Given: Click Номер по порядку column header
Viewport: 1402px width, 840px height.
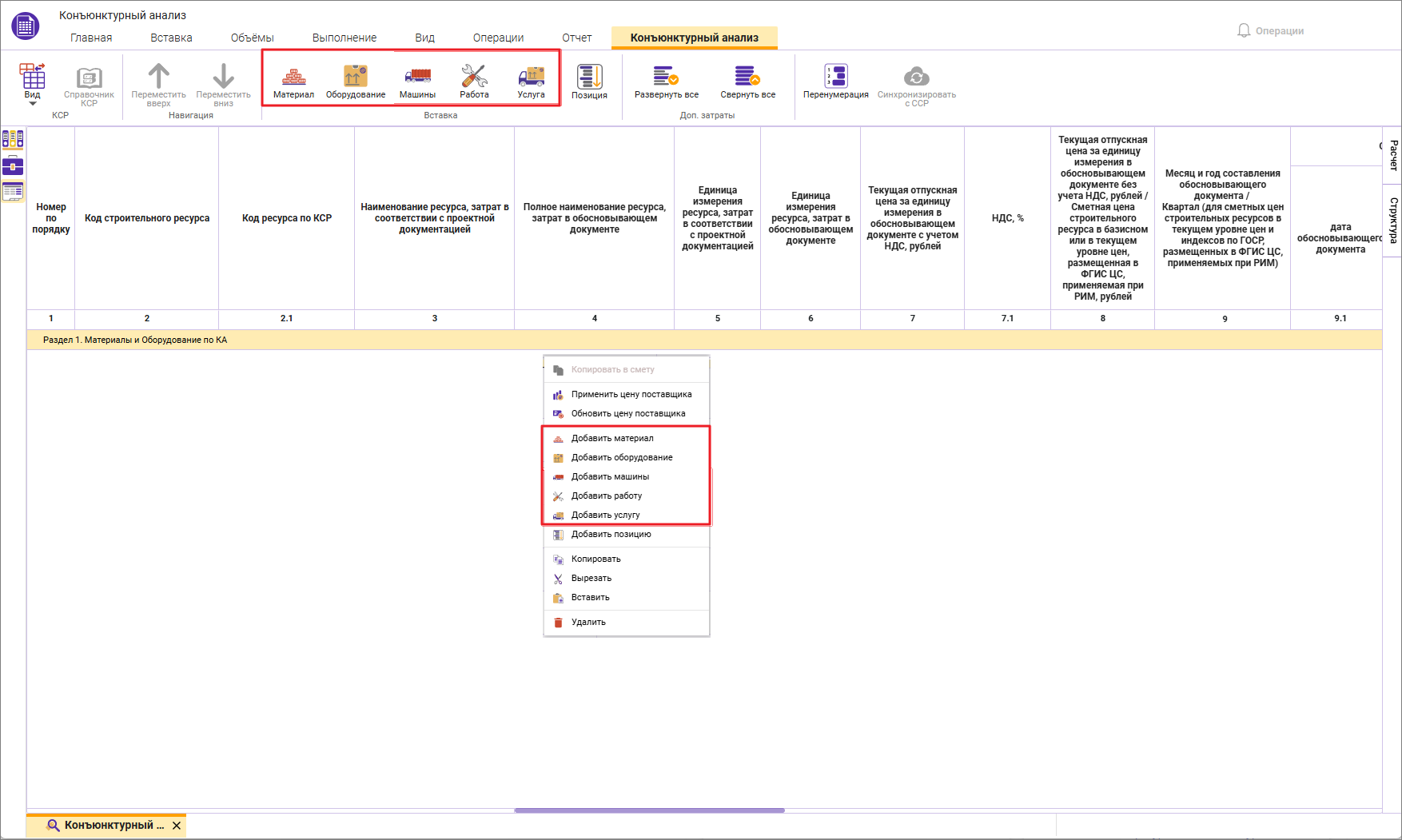Looking at the screenshot, I should click(51, 218).
